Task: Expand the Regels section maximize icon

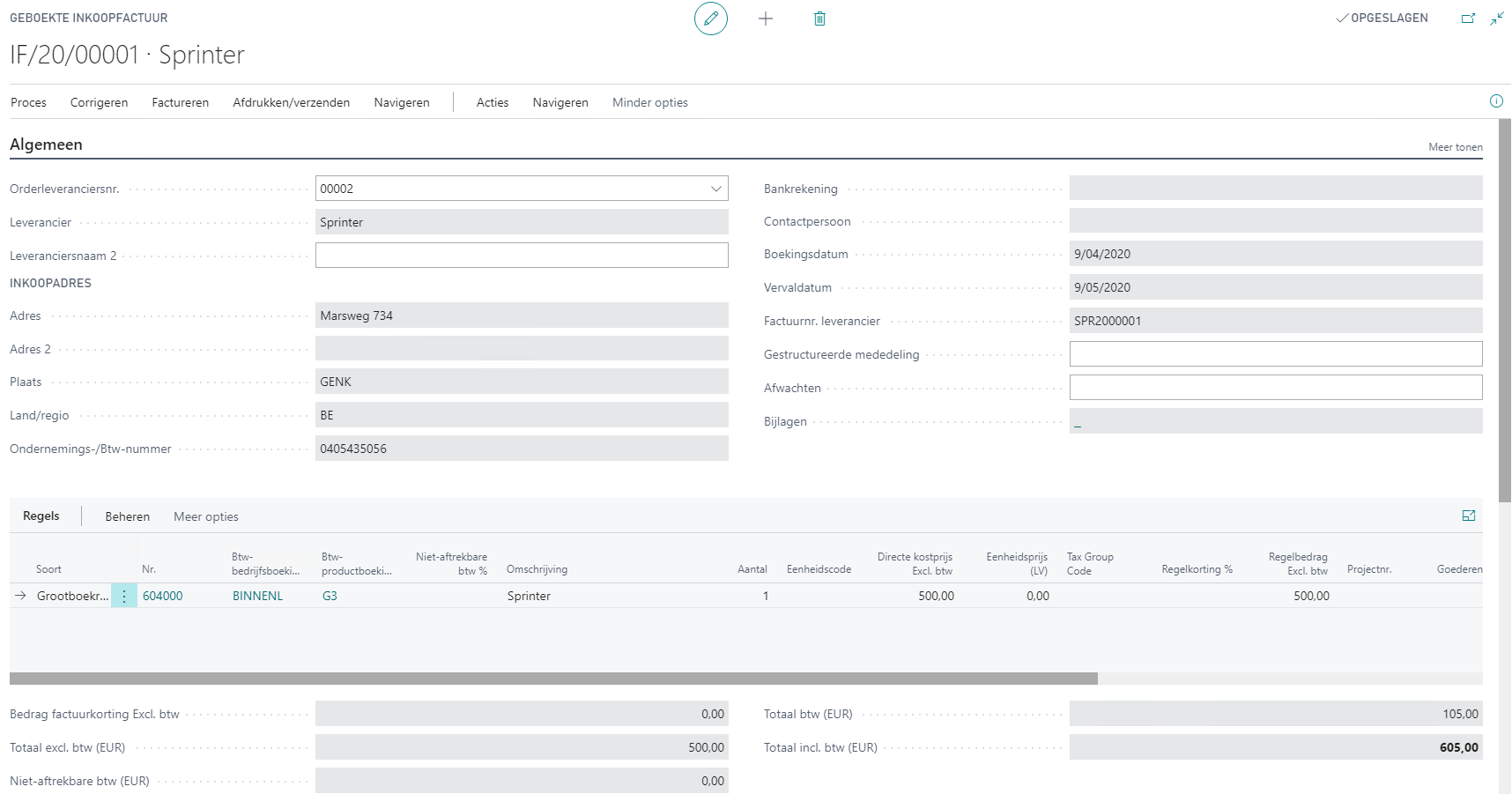Action: (1469, 516)
